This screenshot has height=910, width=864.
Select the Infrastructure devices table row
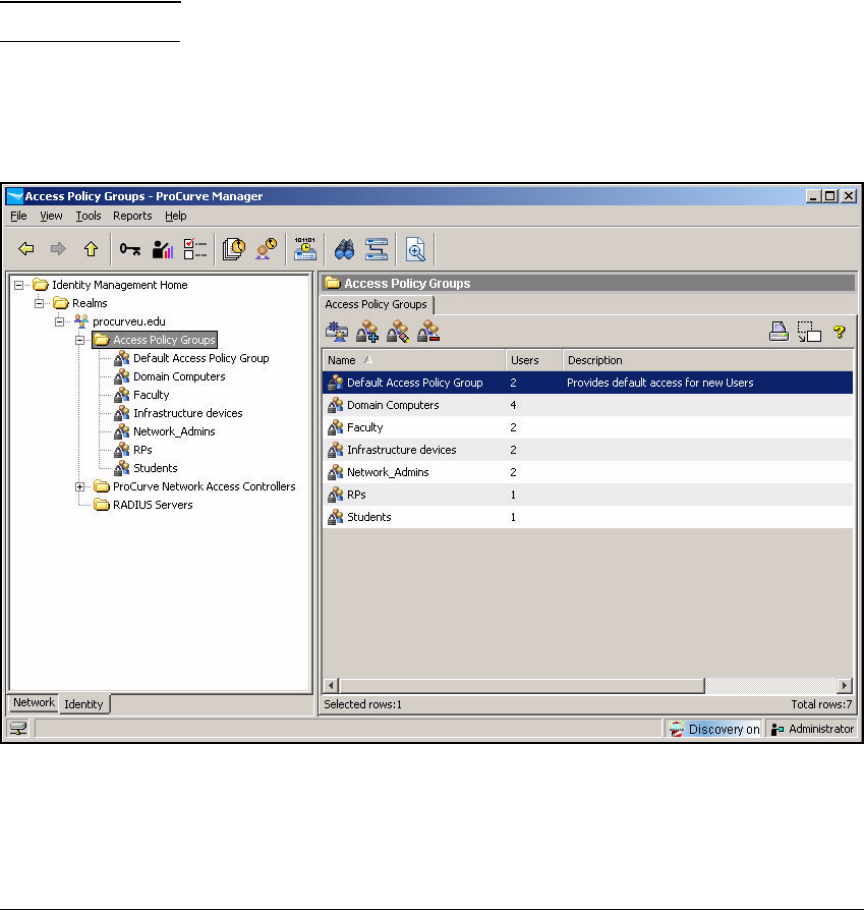click(587, 450)
